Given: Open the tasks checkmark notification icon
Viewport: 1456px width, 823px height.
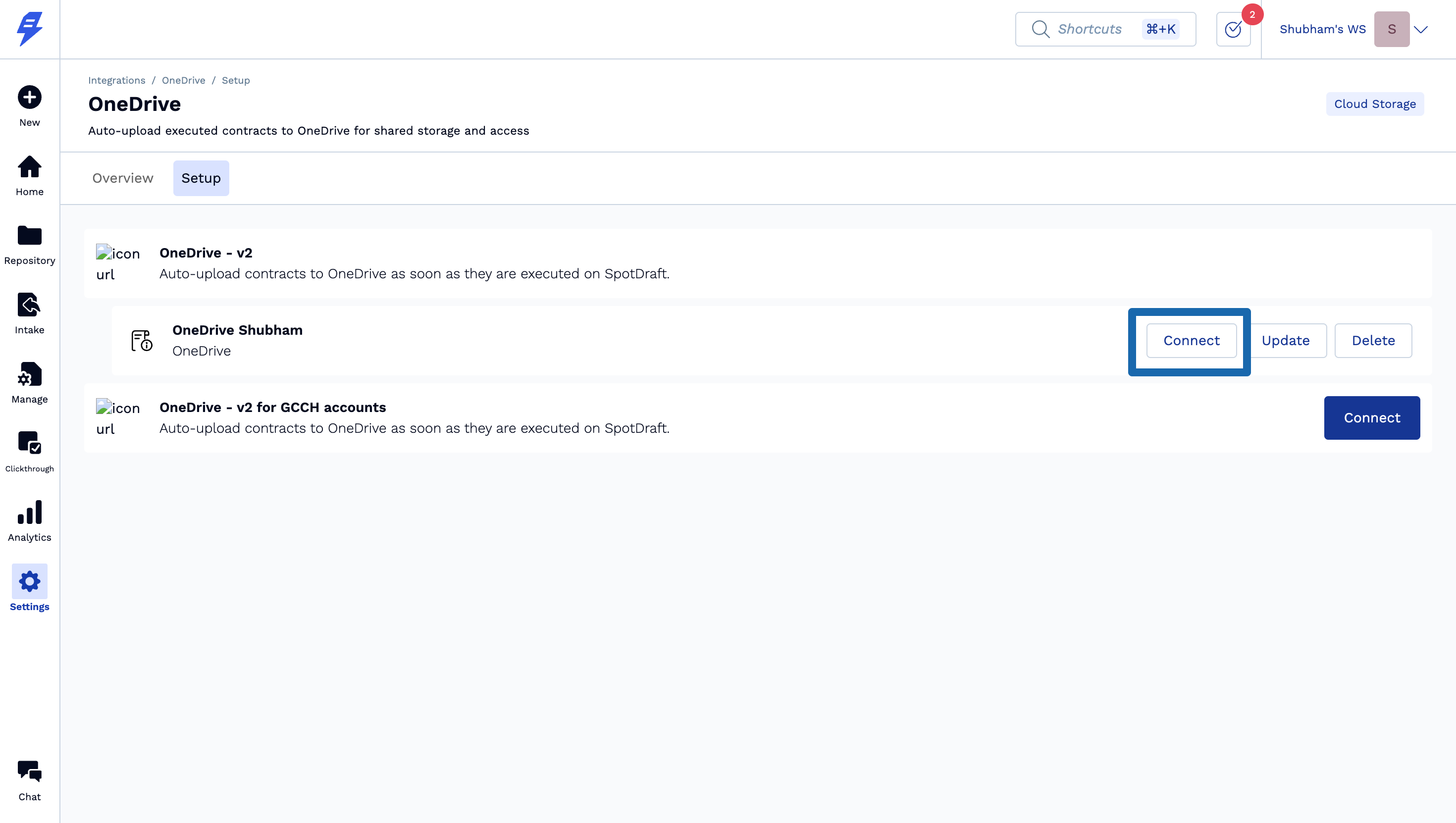Looking at the screenshot, I should pyautogui.click(x=1233, y=29).
